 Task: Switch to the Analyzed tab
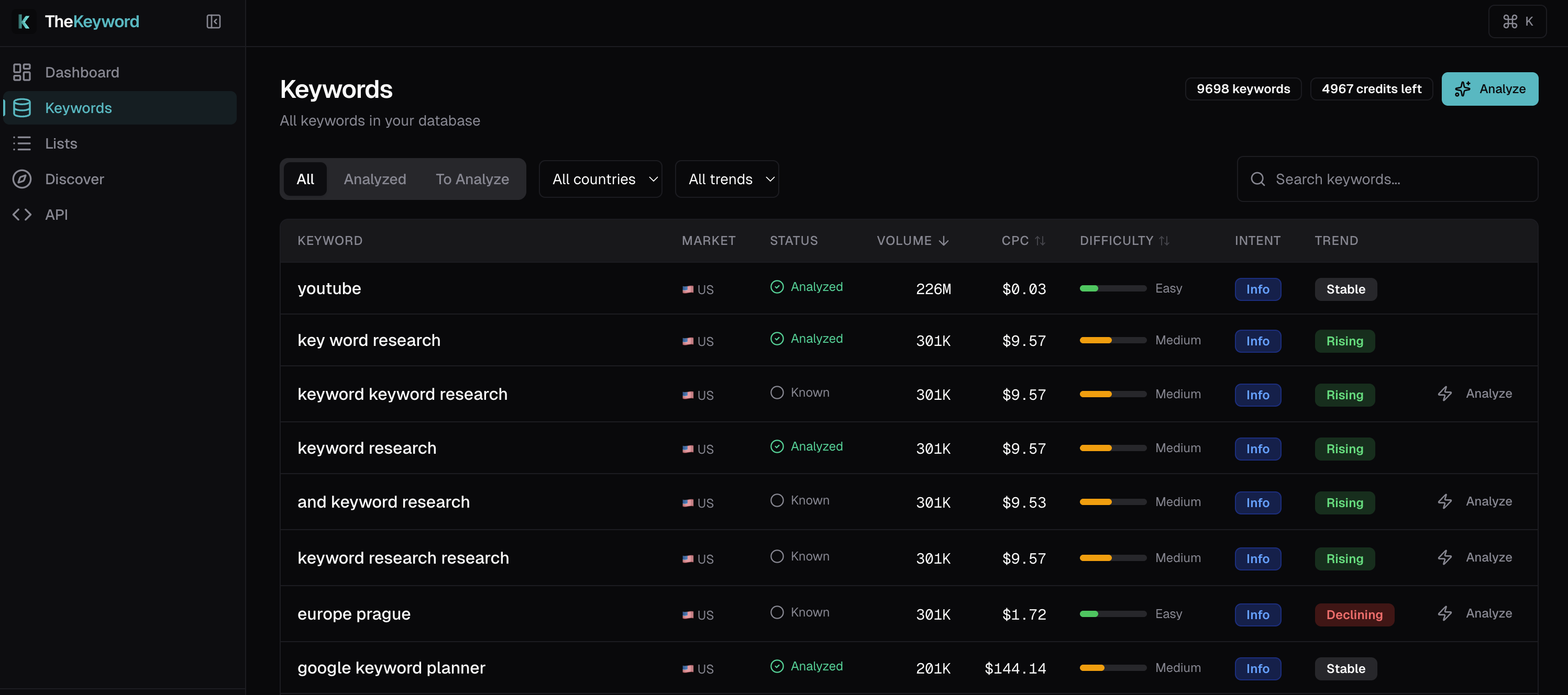pos(375,179)
